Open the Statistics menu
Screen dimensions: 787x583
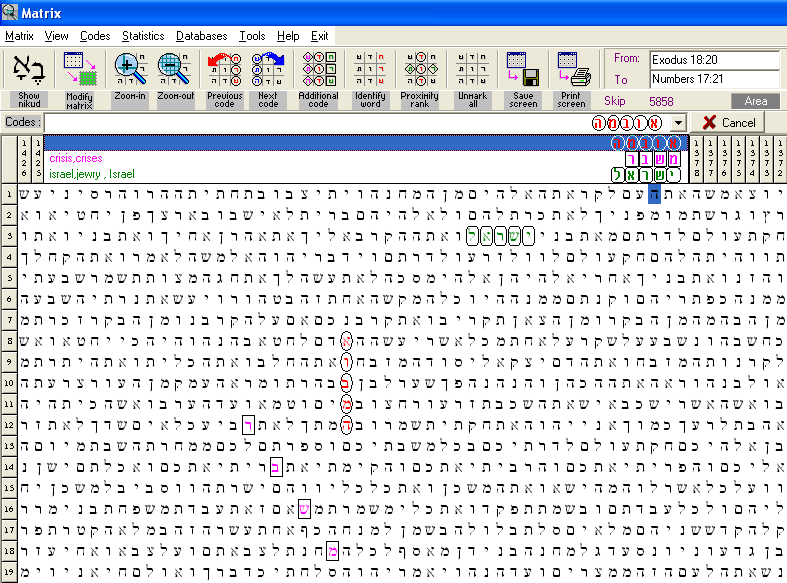pyautogui.click(x=143, y=36)
